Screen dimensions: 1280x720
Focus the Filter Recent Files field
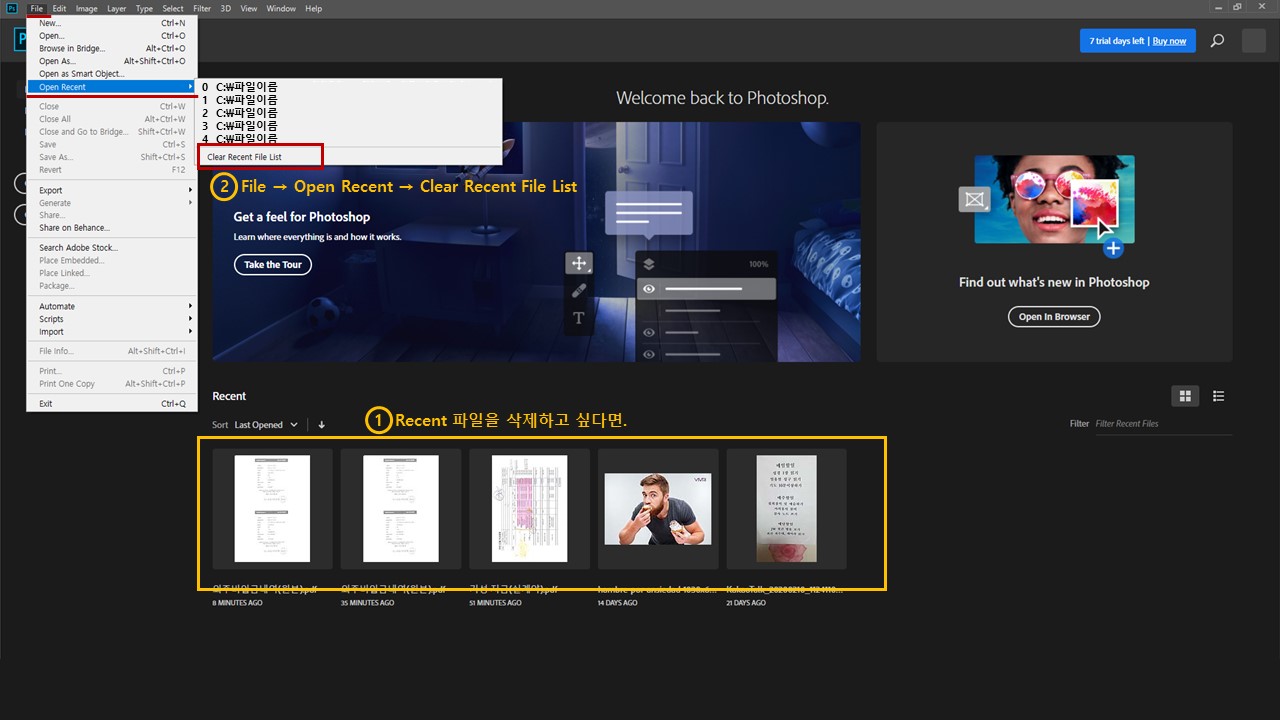pos(1163,424)
